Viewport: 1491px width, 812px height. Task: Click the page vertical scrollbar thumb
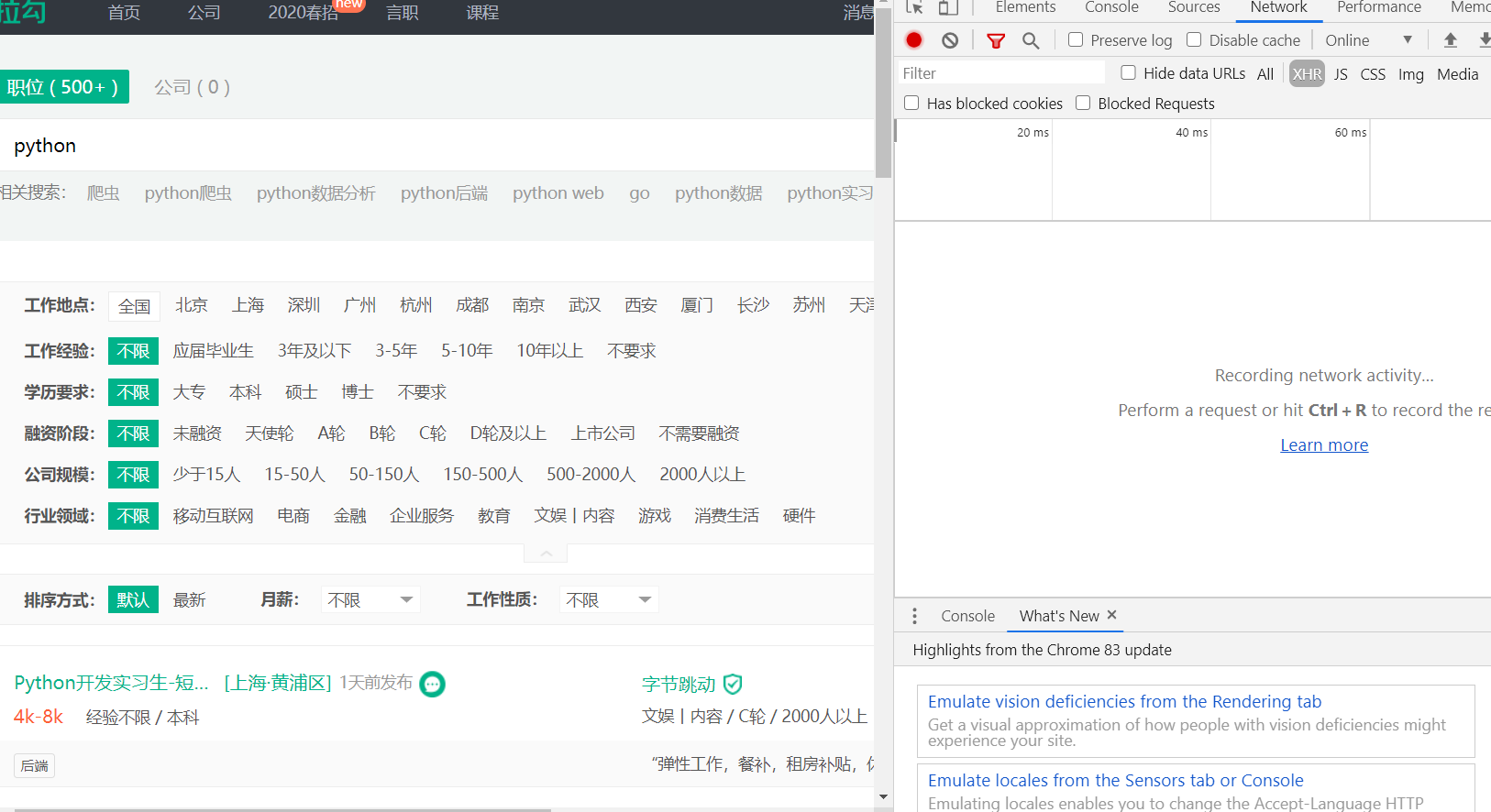click(x=883, y=93)
